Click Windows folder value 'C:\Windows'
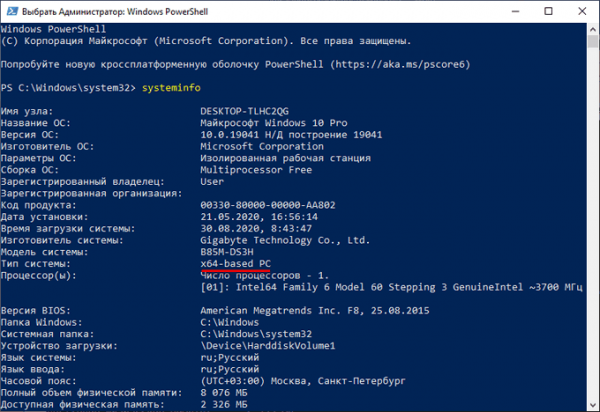The height and width of the screenshot is (412, 600). click(x=230, y=322)
